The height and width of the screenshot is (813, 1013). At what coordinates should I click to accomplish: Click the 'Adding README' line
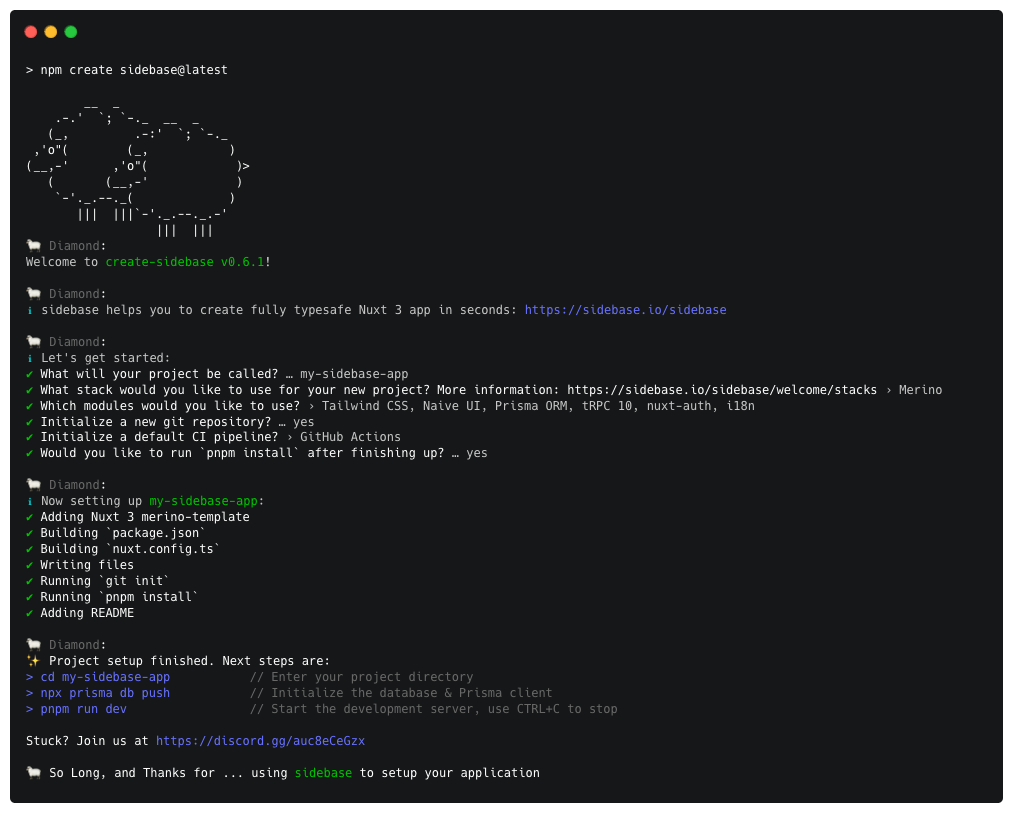87,613
